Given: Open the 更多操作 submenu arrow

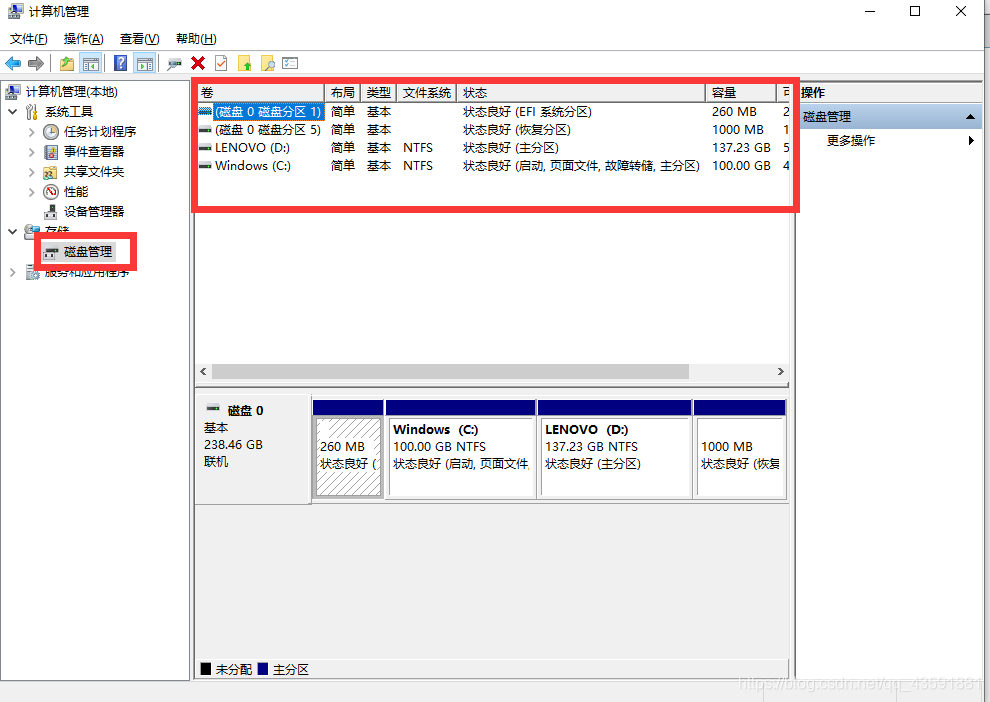Looking at the screenshot, I should click(971, 141).
